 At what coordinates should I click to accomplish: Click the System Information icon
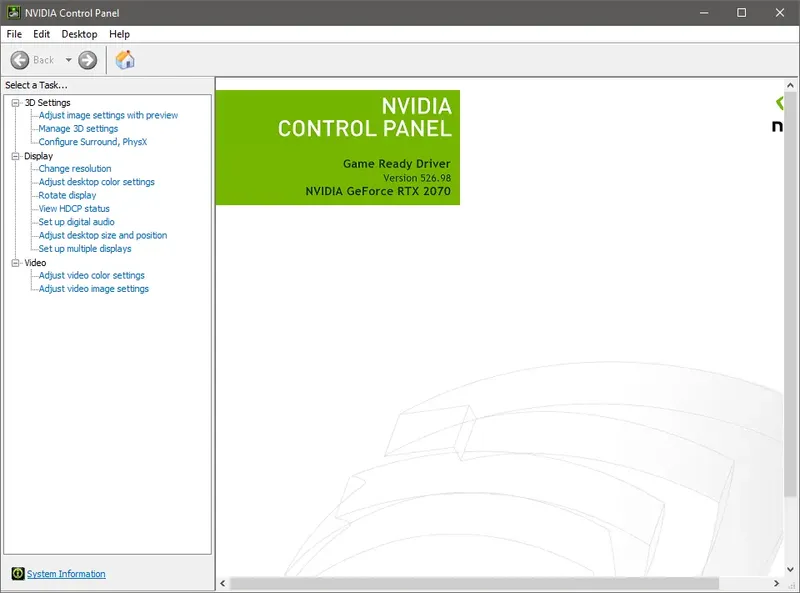click(x=18, y=574)
